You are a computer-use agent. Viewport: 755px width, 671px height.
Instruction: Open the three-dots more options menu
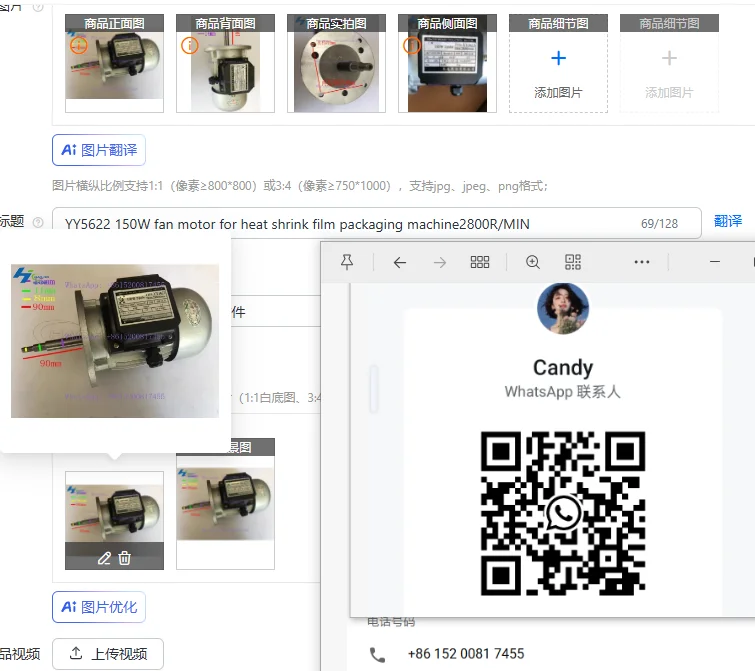pos(642,262)
